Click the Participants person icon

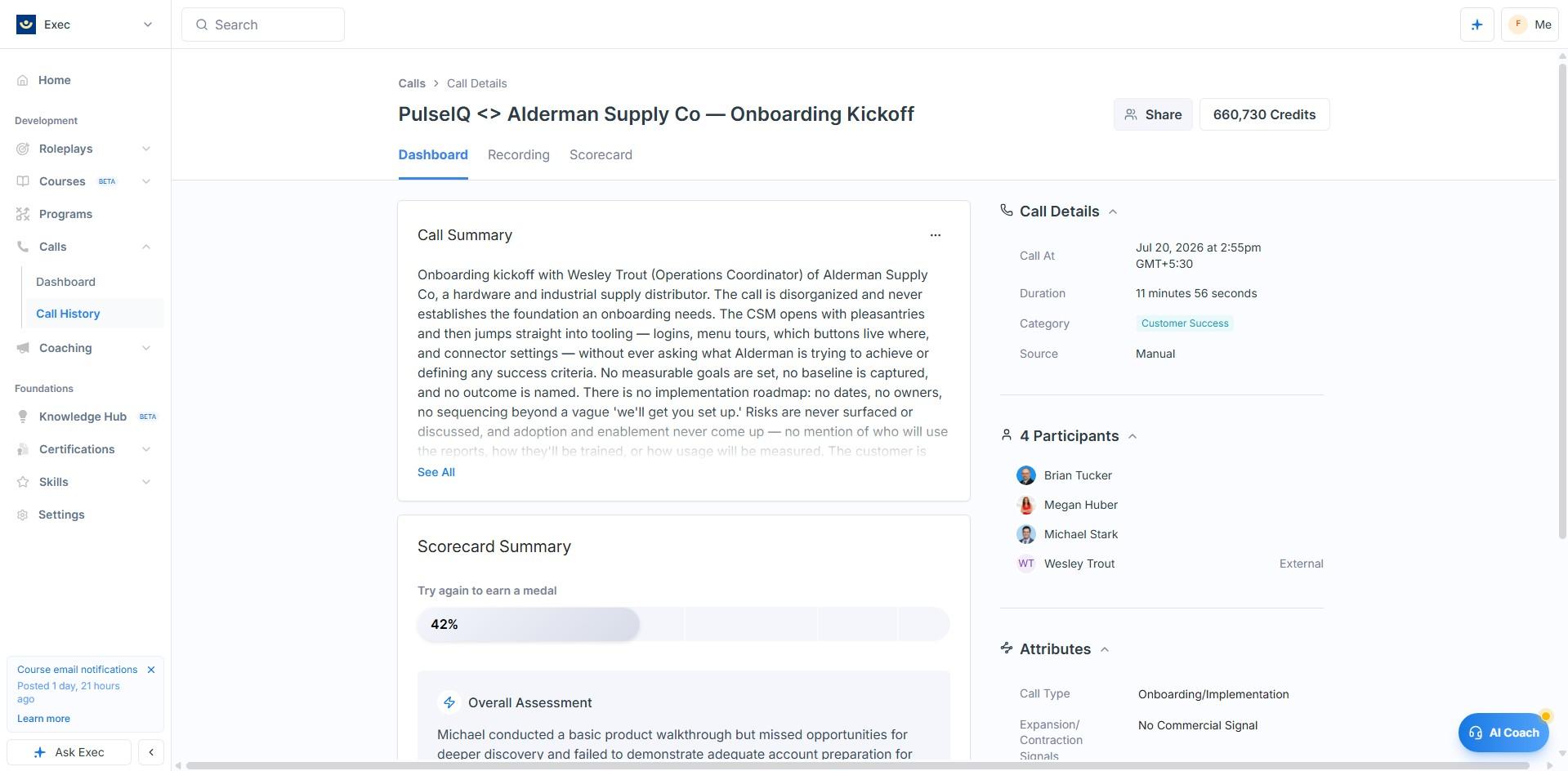[x=1007, y=435]
